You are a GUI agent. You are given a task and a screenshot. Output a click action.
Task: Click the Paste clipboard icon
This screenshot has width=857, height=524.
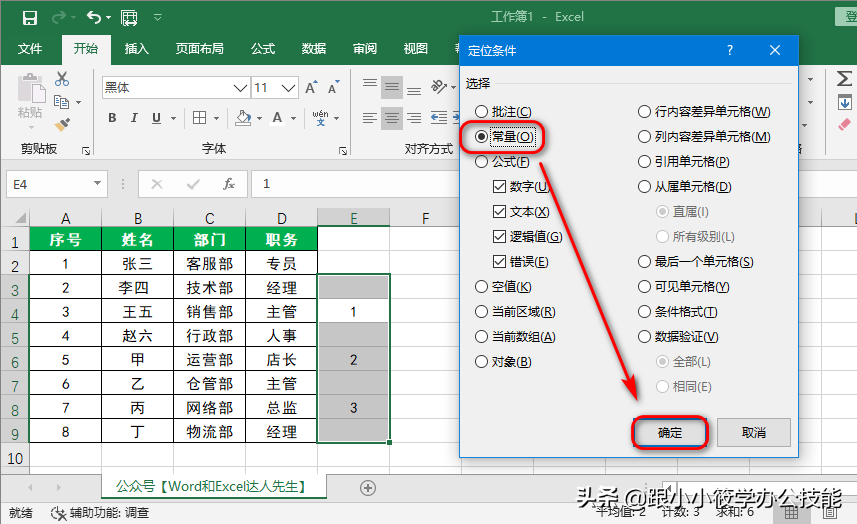[x=31, y=89]
